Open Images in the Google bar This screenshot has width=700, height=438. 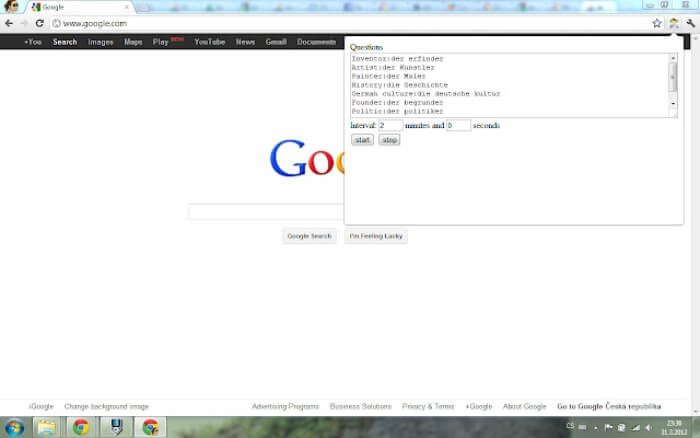(x=100, y=42)
